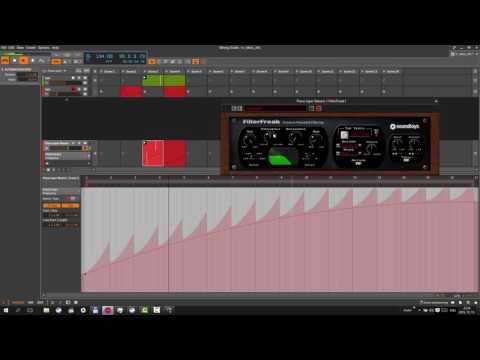This screenshot has width=480, height=360.
Task: Select automation point at start of curve
Action: tap(84, 274)
